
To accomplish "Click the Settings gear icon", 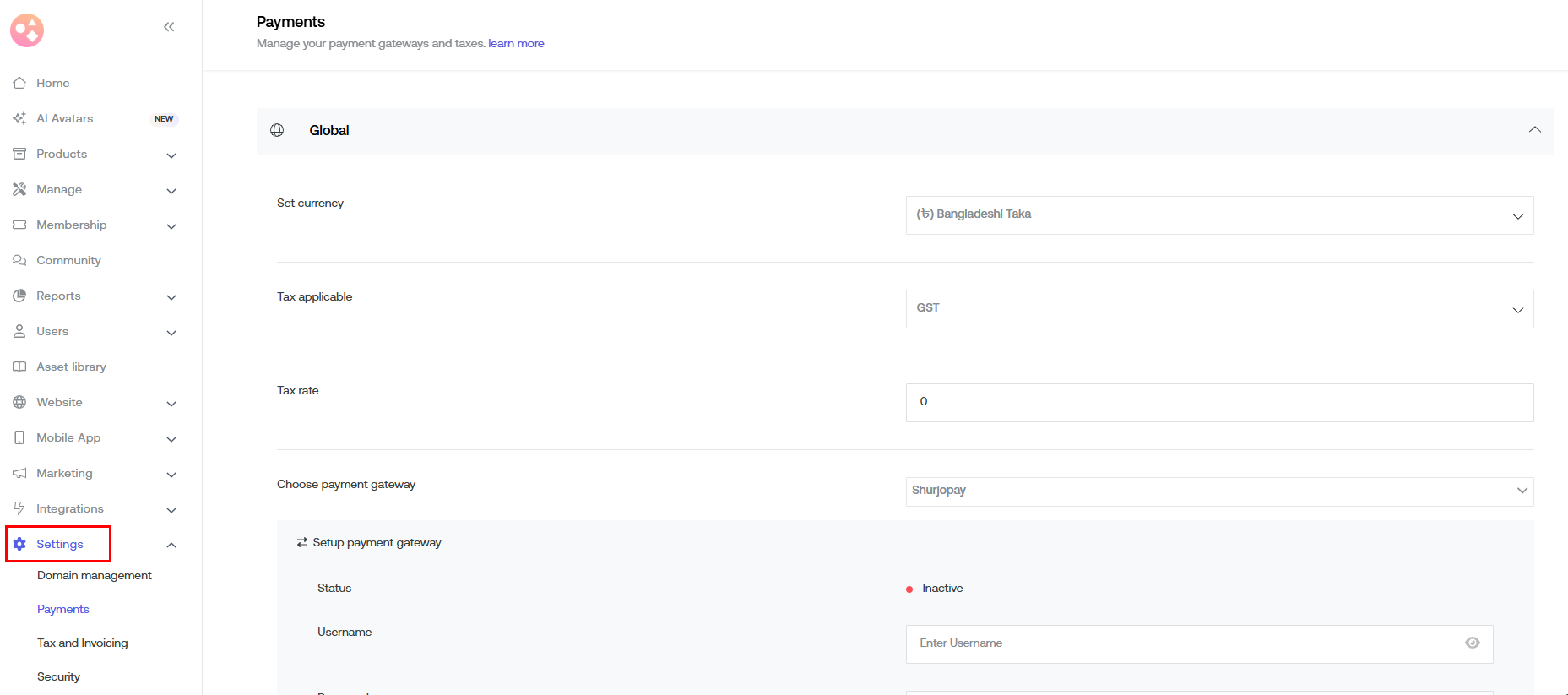I will tap(19, 544).
